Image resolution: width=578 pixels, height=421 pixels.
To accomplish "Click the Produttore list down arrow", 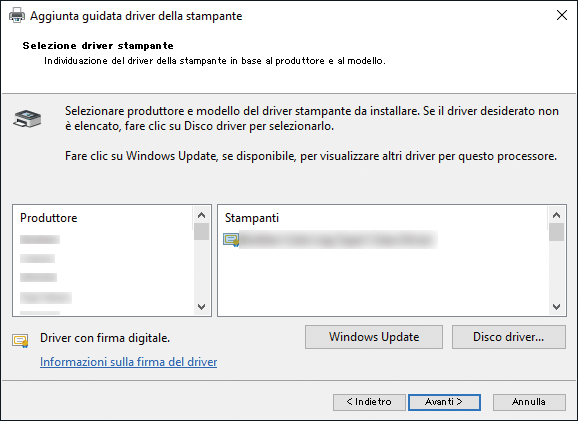I will [x=201, y=307].
